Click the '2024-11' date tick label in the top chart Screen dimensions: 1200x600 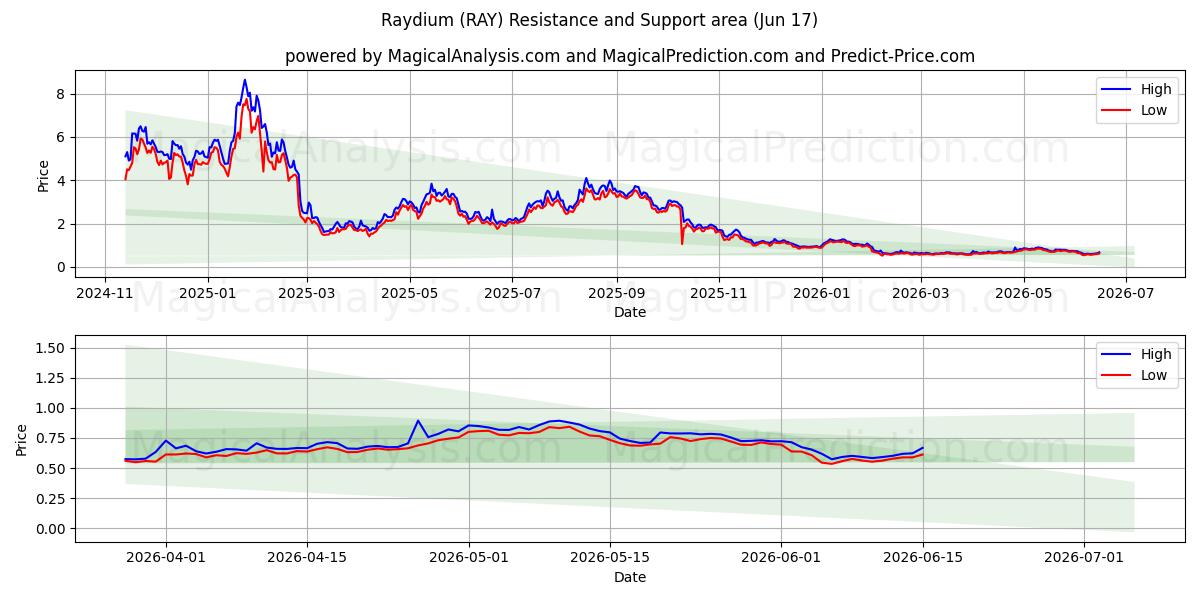tap(106, 294)
